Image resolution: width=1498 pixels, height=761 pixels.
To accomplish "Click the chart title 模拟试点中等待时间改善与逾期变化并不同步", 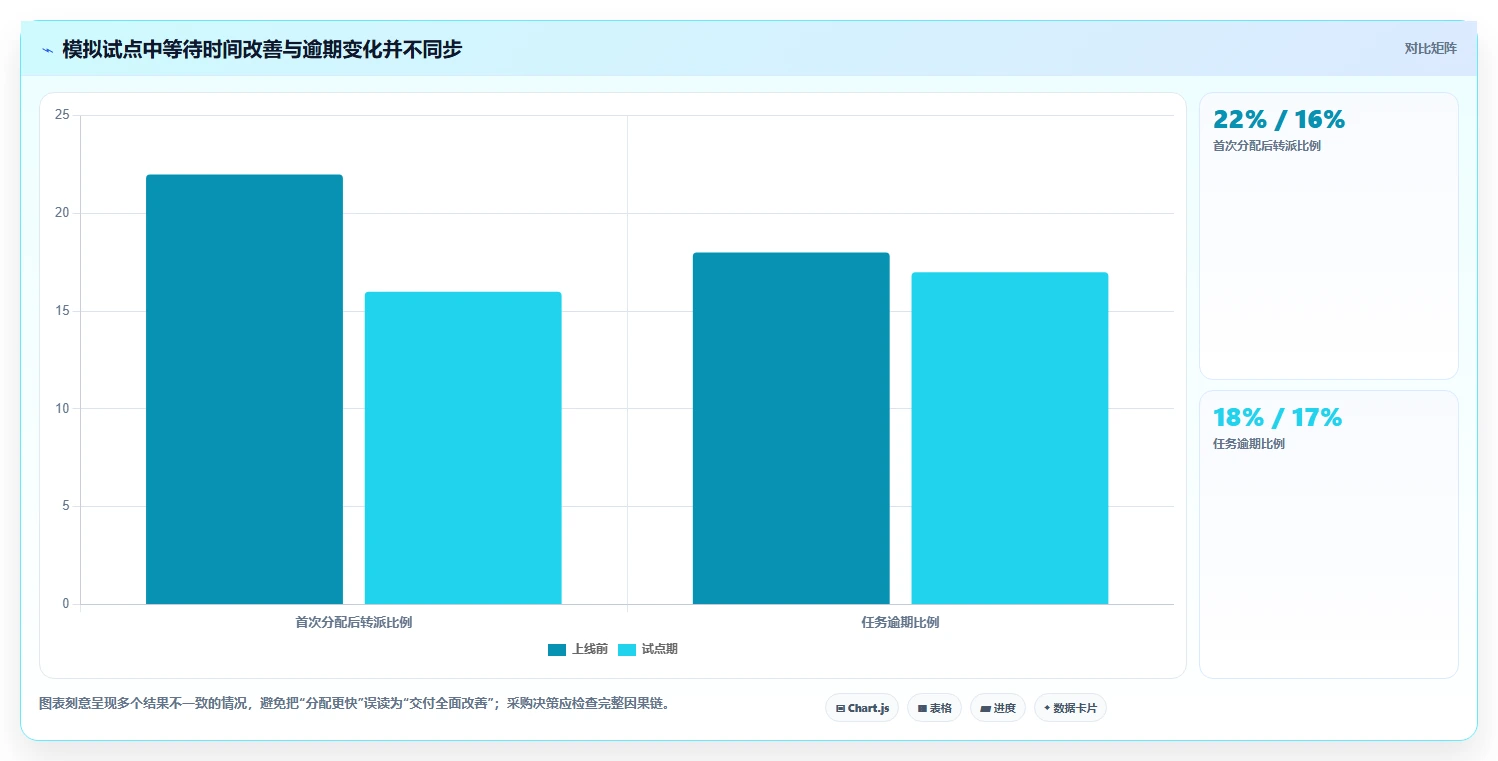I will [x=262, y=49].
